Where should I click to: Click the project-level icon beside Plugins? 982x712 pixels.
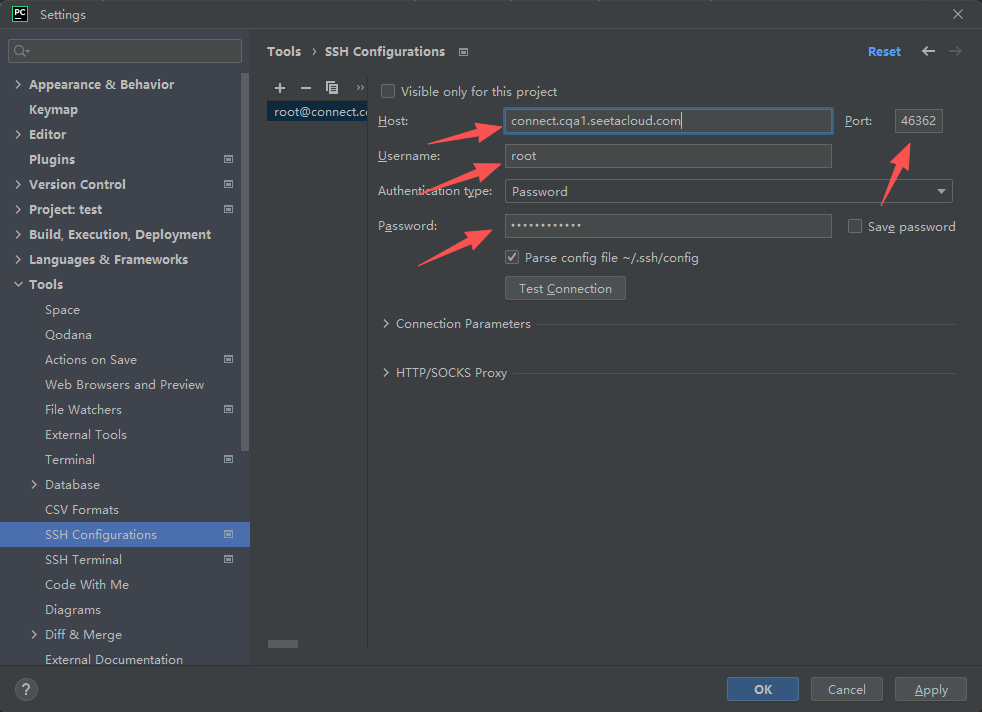[228, 159]
